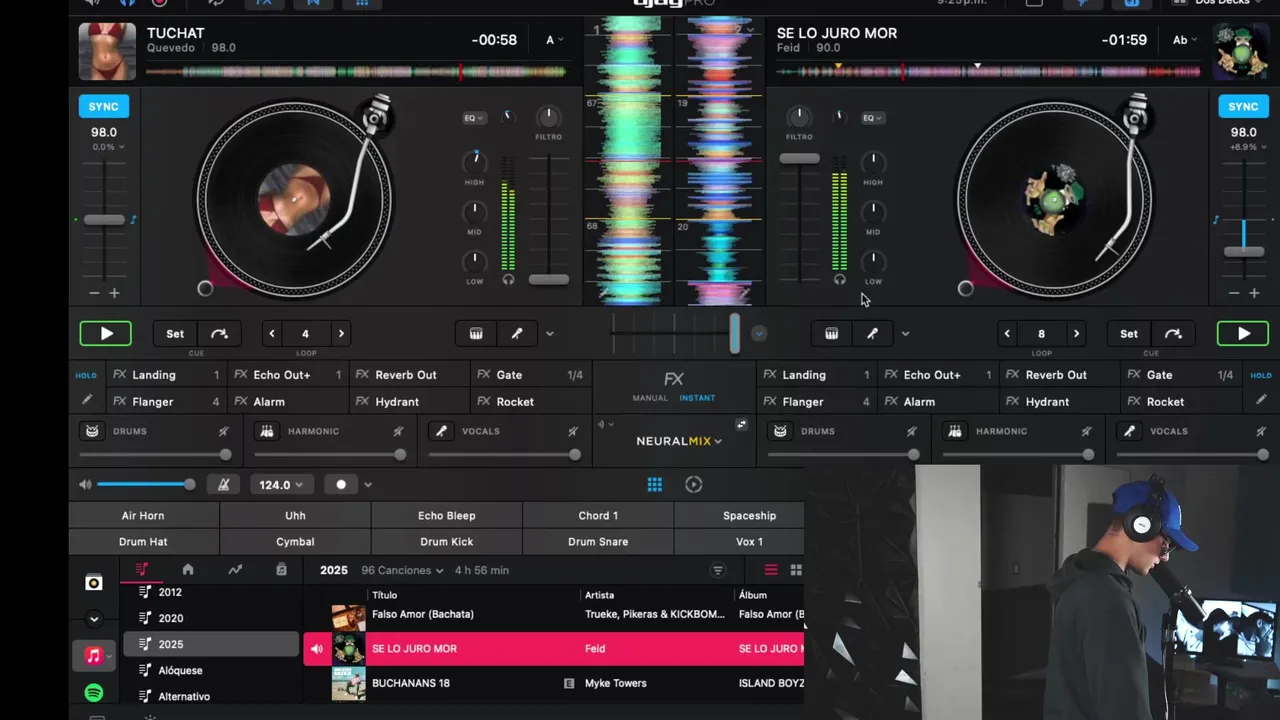Trigger the Drum Kick sample pad
The image size is (1280, 720).
click(x=446, y=541)
